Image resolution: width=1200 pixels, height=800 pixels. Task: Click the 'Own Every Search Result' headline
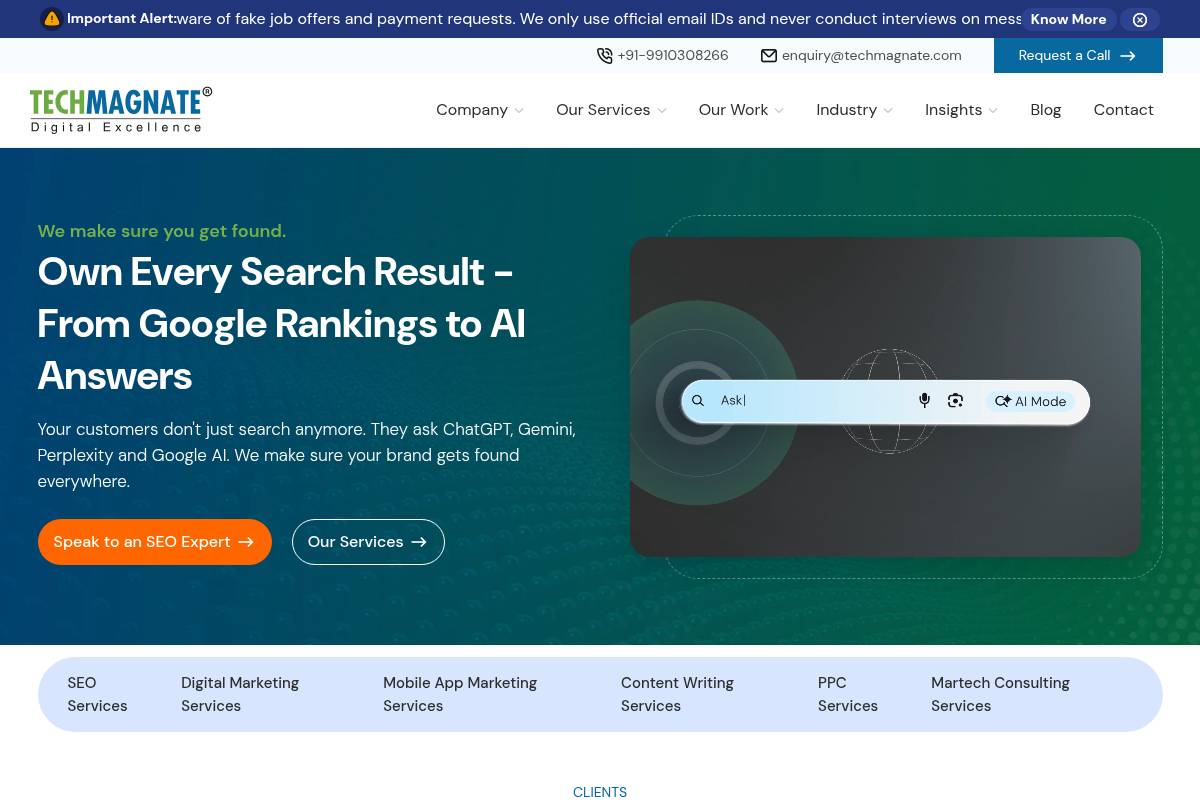pos(281,324)
